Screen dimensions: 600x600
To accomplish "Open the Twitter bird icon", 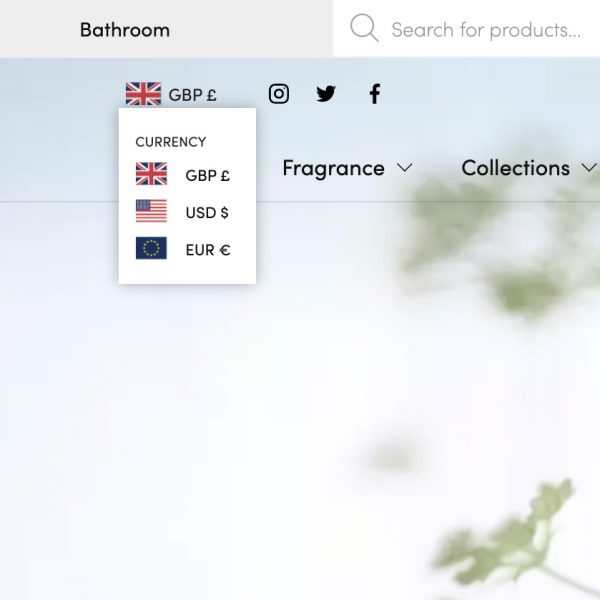I will coord(326,94).
